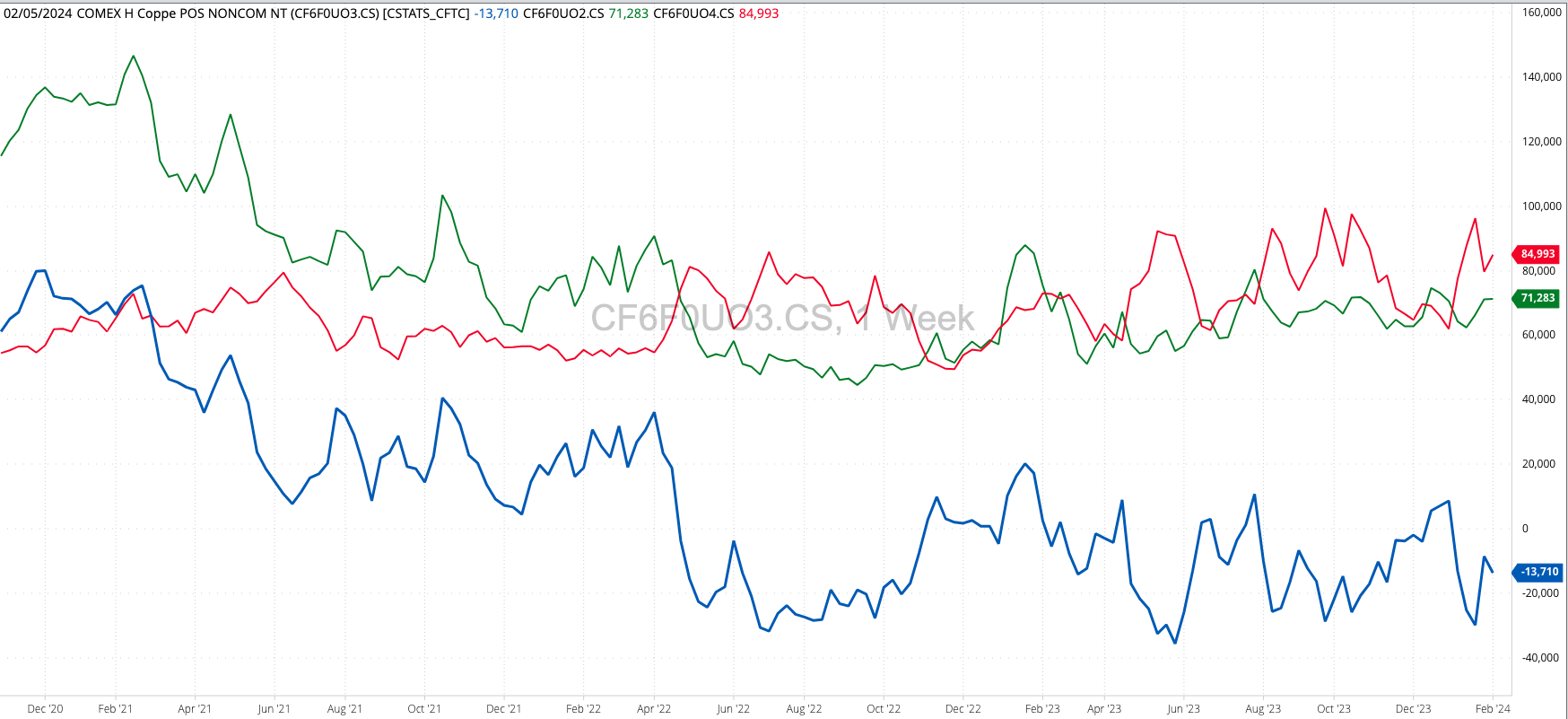1568x719 pixels.
Task: Select Apr '22 on the time axis
Action: pos(653,709)
